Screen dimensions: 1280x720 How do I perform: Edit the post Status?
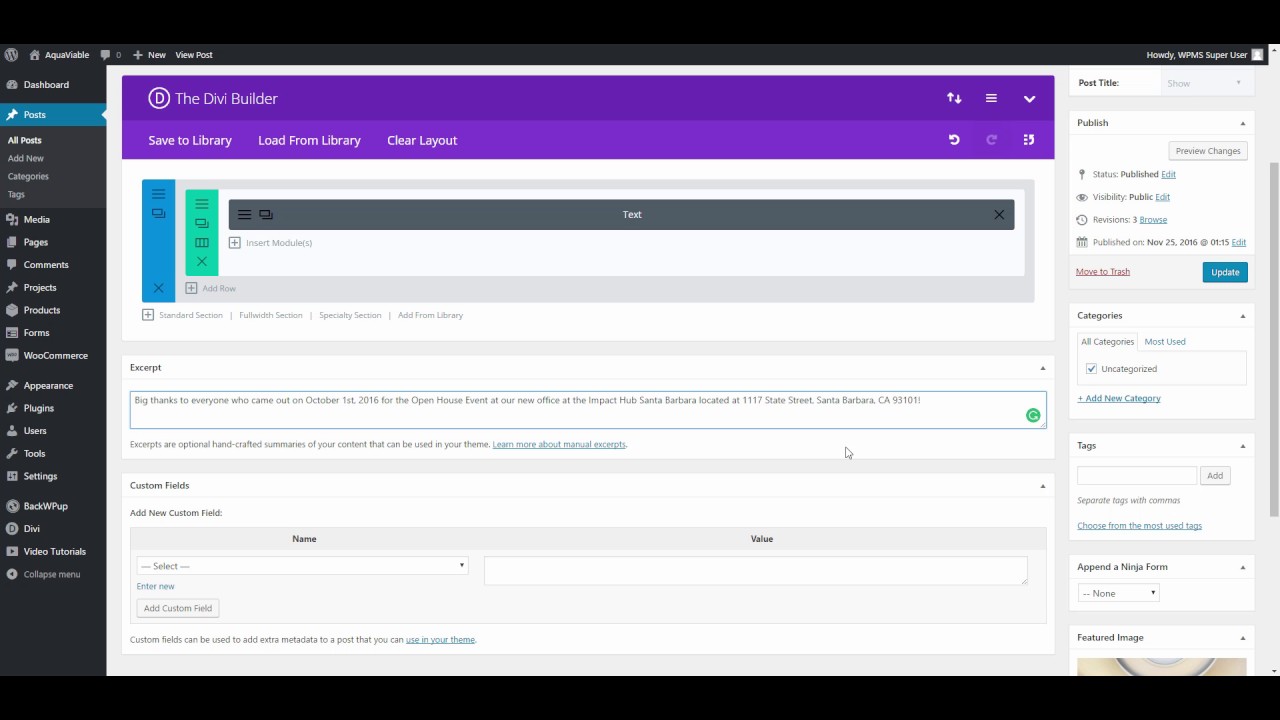click(x=1168, y=174)
